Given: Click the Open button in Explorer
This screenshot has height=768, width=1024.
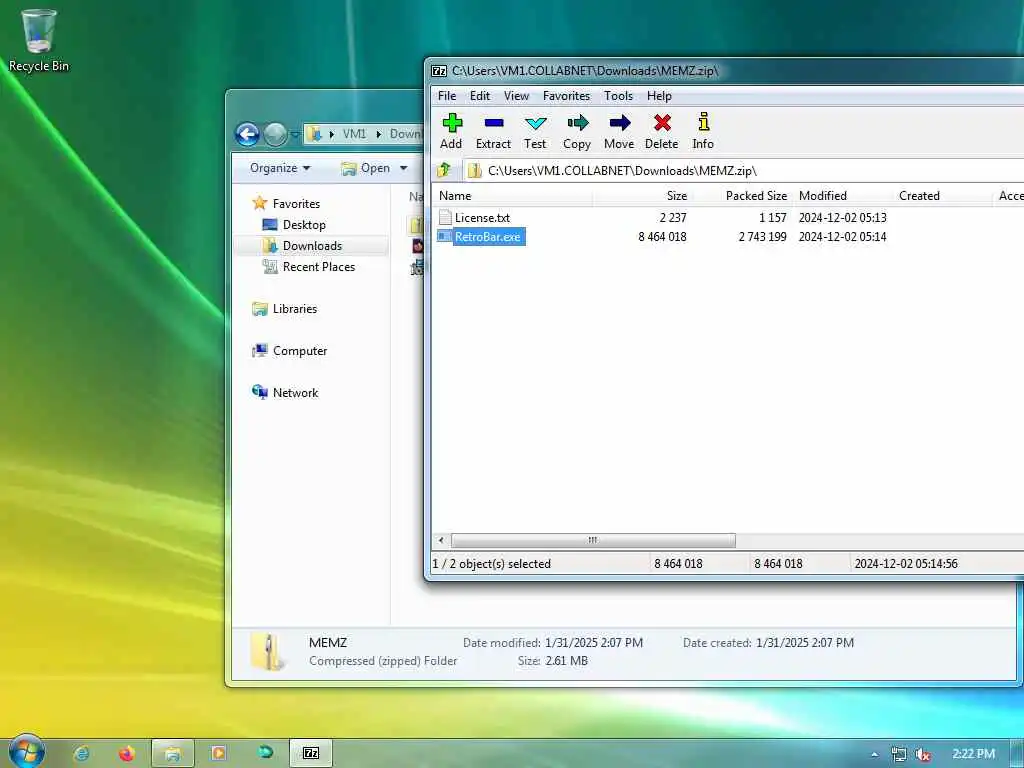Looking at the screenshot, I should click(366, 168).
